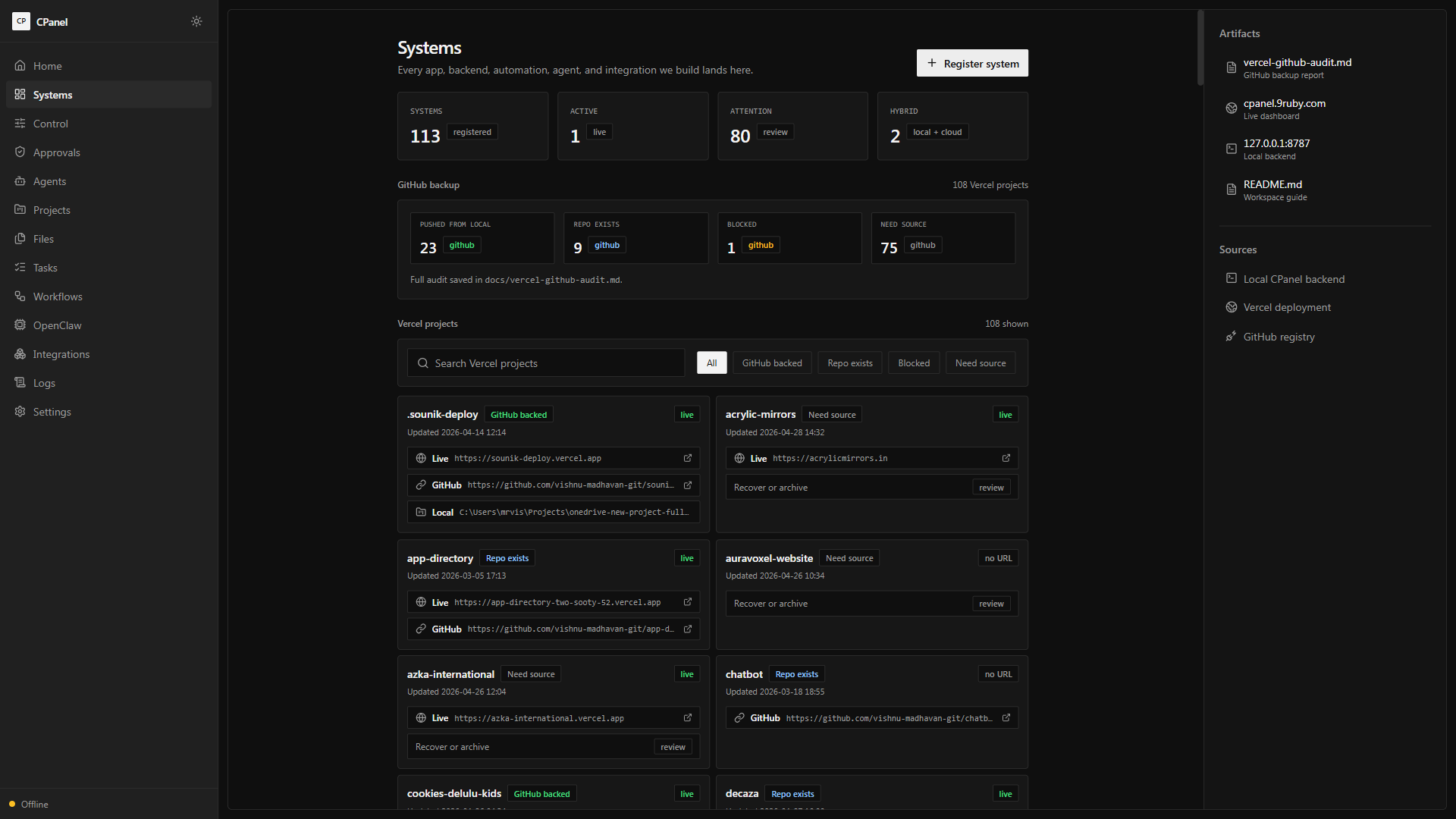The height and width of the screenshot is (819, 1456).
Task: Open Tasks in the sidebar
Action: (109, 268)
